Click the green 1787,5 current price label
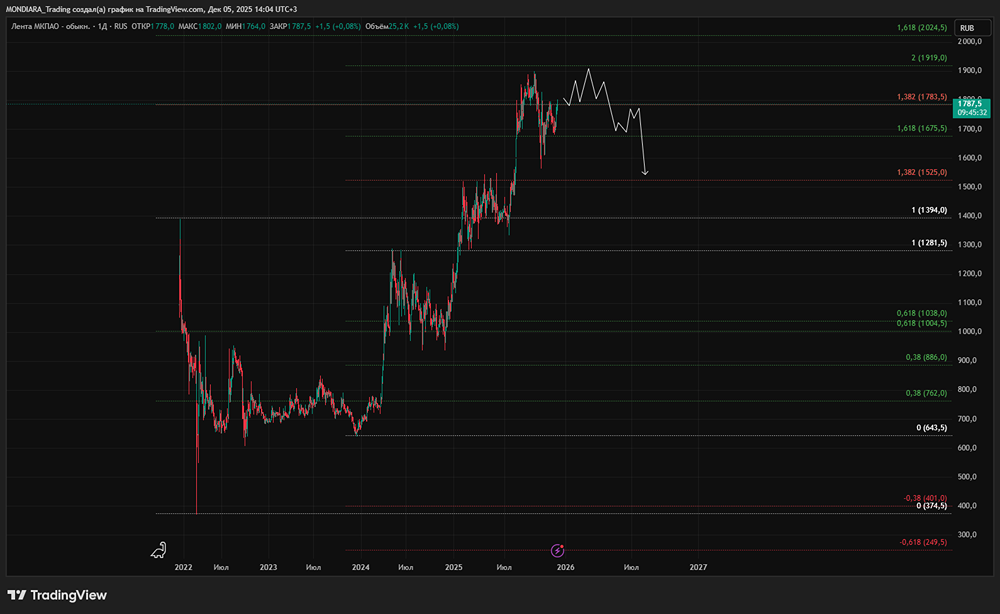 point(971,108)
